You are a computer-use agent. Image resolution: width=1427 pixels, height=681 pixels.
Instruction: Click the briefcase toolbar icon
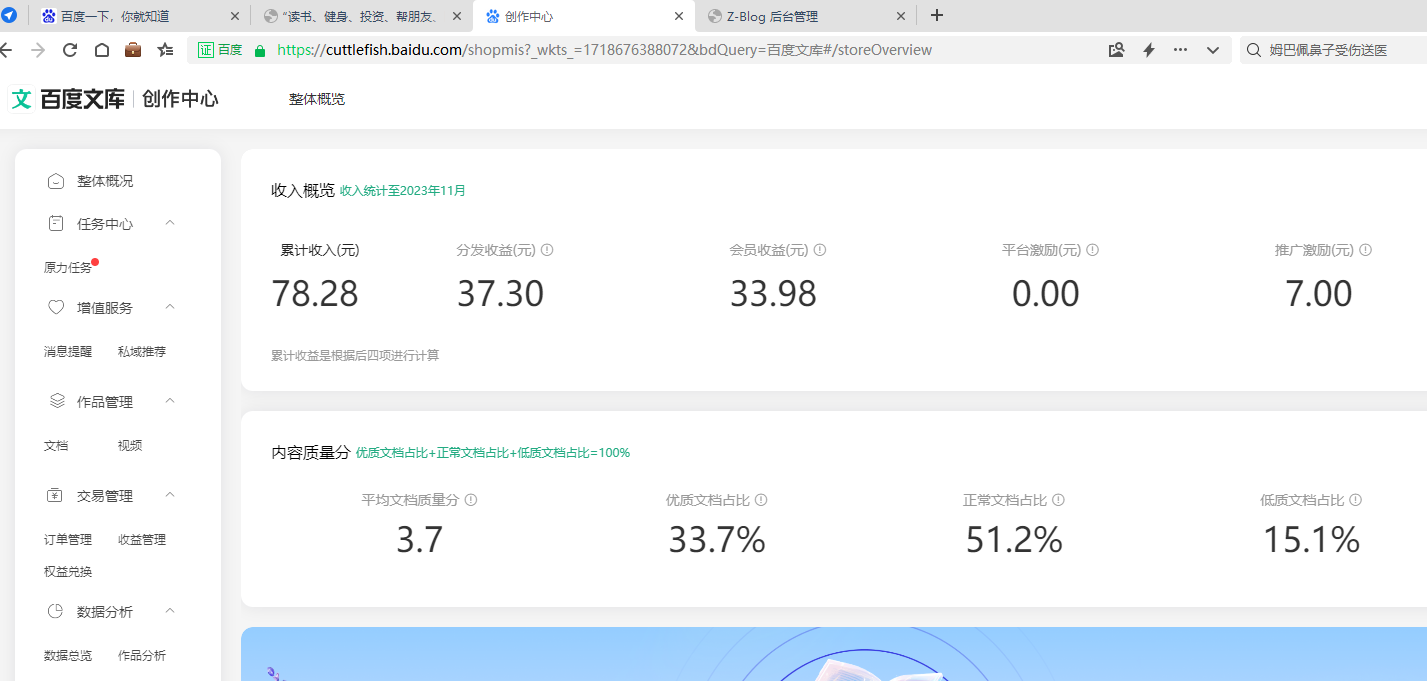tap(133, 50)
